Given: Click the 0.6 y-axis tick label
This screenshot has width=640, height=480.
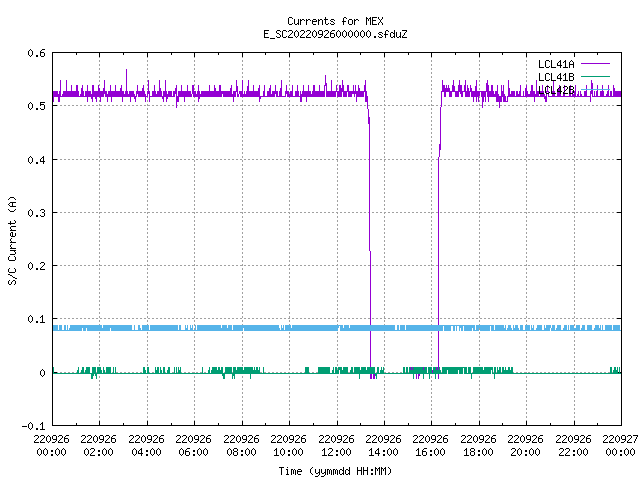Looking at the screenshot, I should click(x=36, y=53).
